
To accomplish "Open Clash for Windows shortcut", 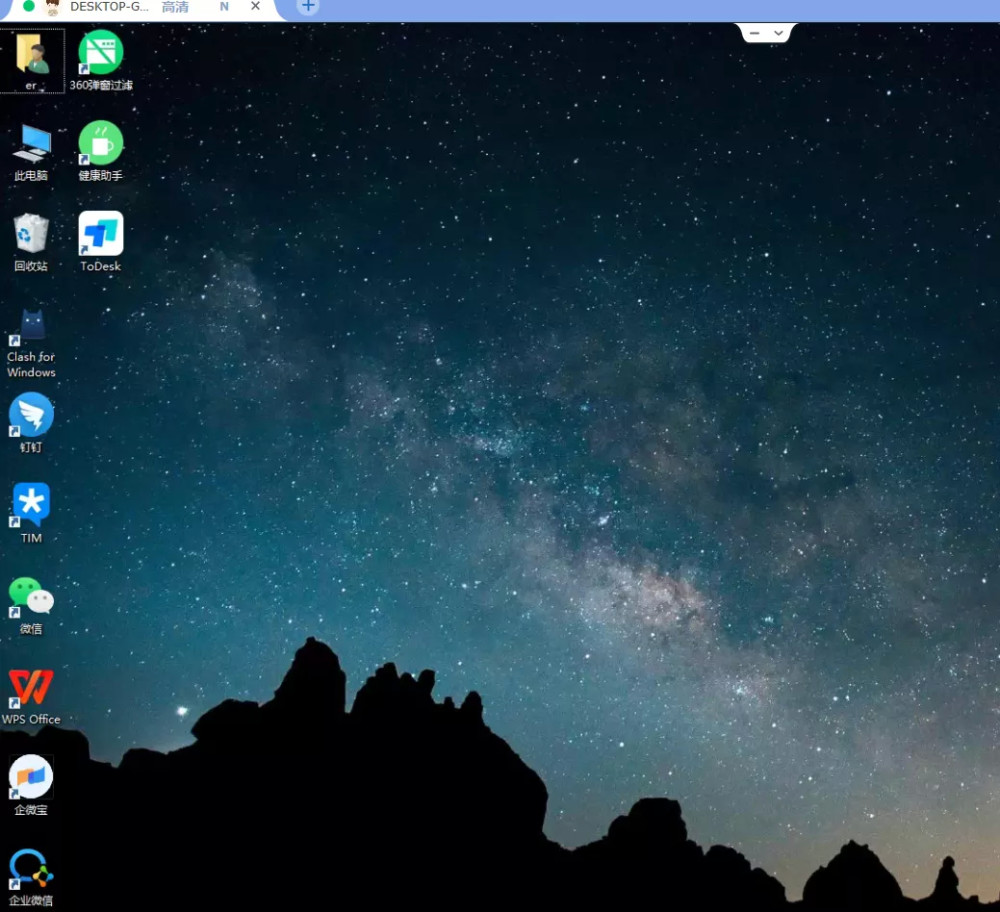I will (31, 326).
